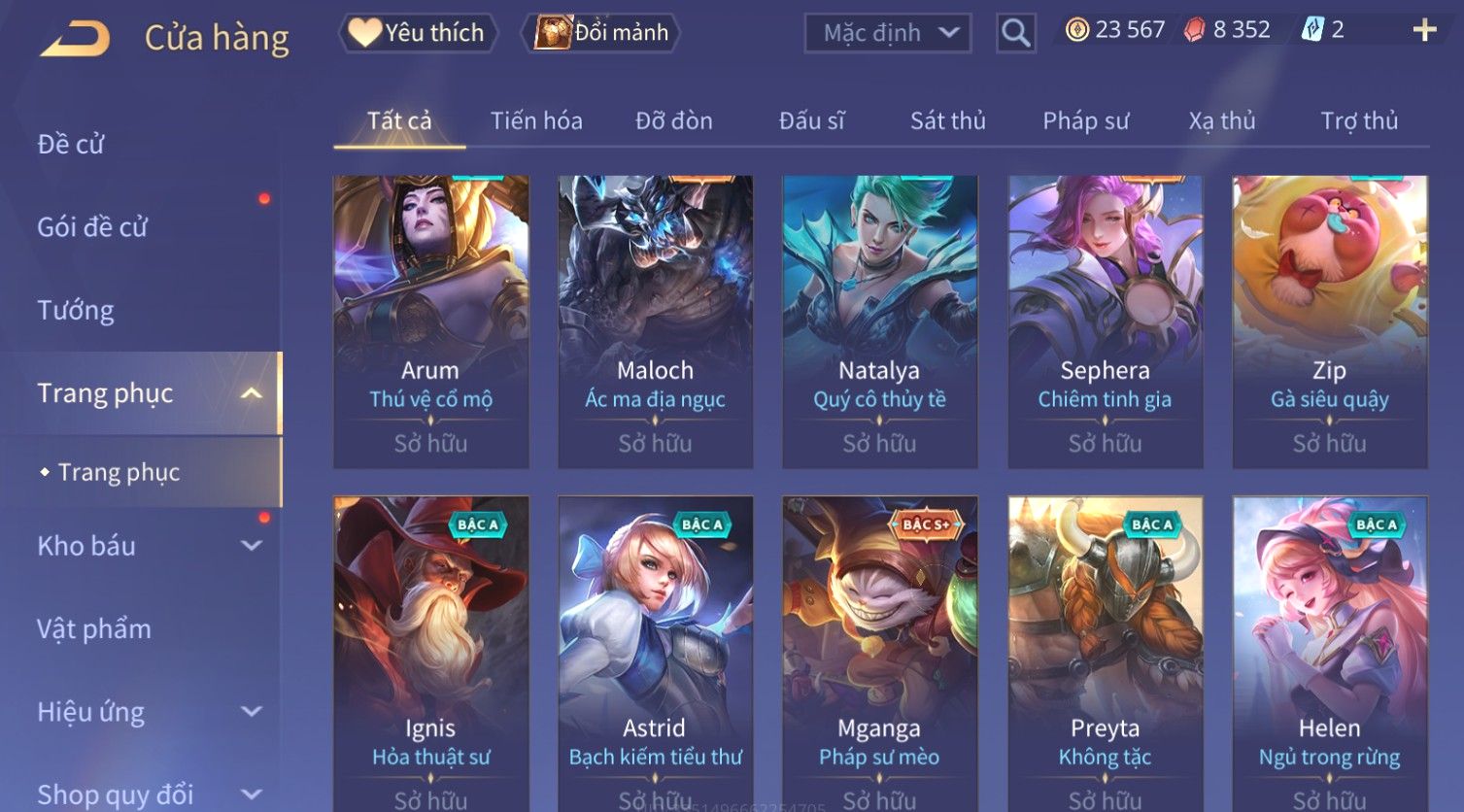Click the blue voucher ticket icon
The height and width of the screenshot is (812, 1464).
pos(1311,30)
